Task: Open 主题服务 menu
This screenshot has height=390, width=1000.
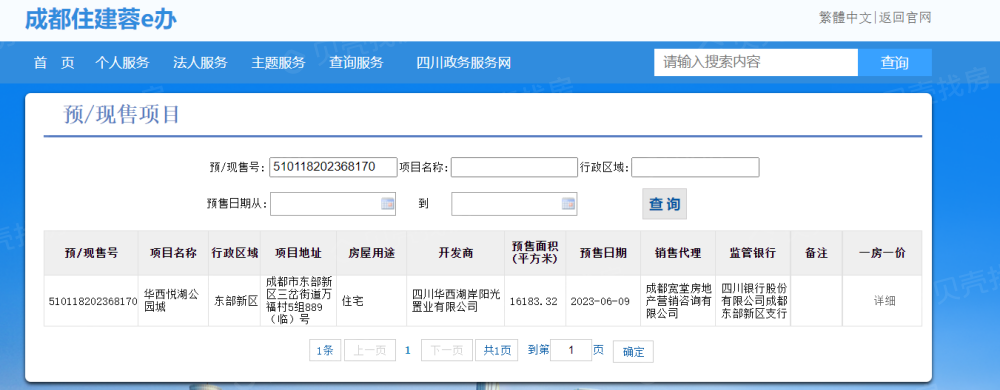Action: tap(278, 62)
